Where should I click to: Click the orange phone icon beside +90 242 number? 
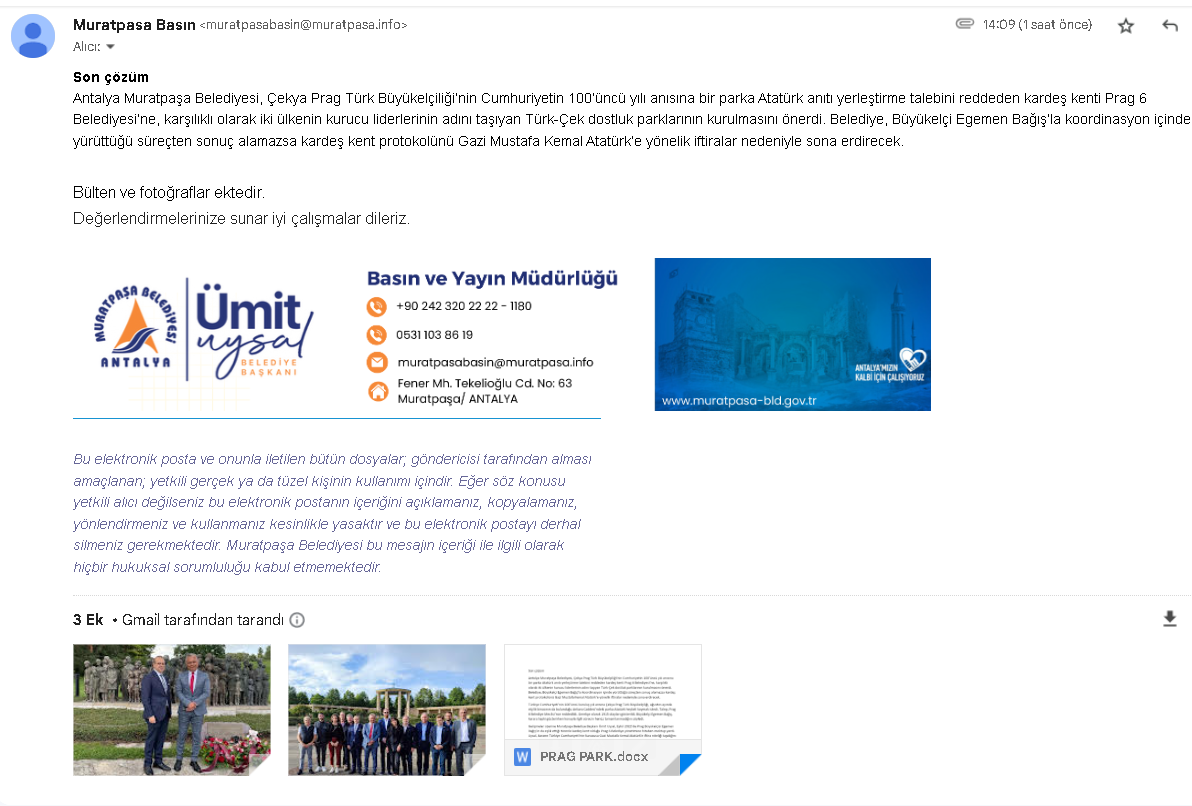point(377,307)
